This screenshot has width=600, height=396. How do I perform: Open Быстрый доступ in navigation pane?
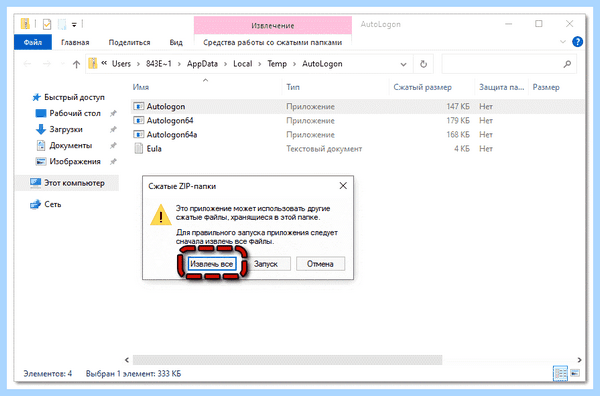pyautogui.click(x=74, y=97)
